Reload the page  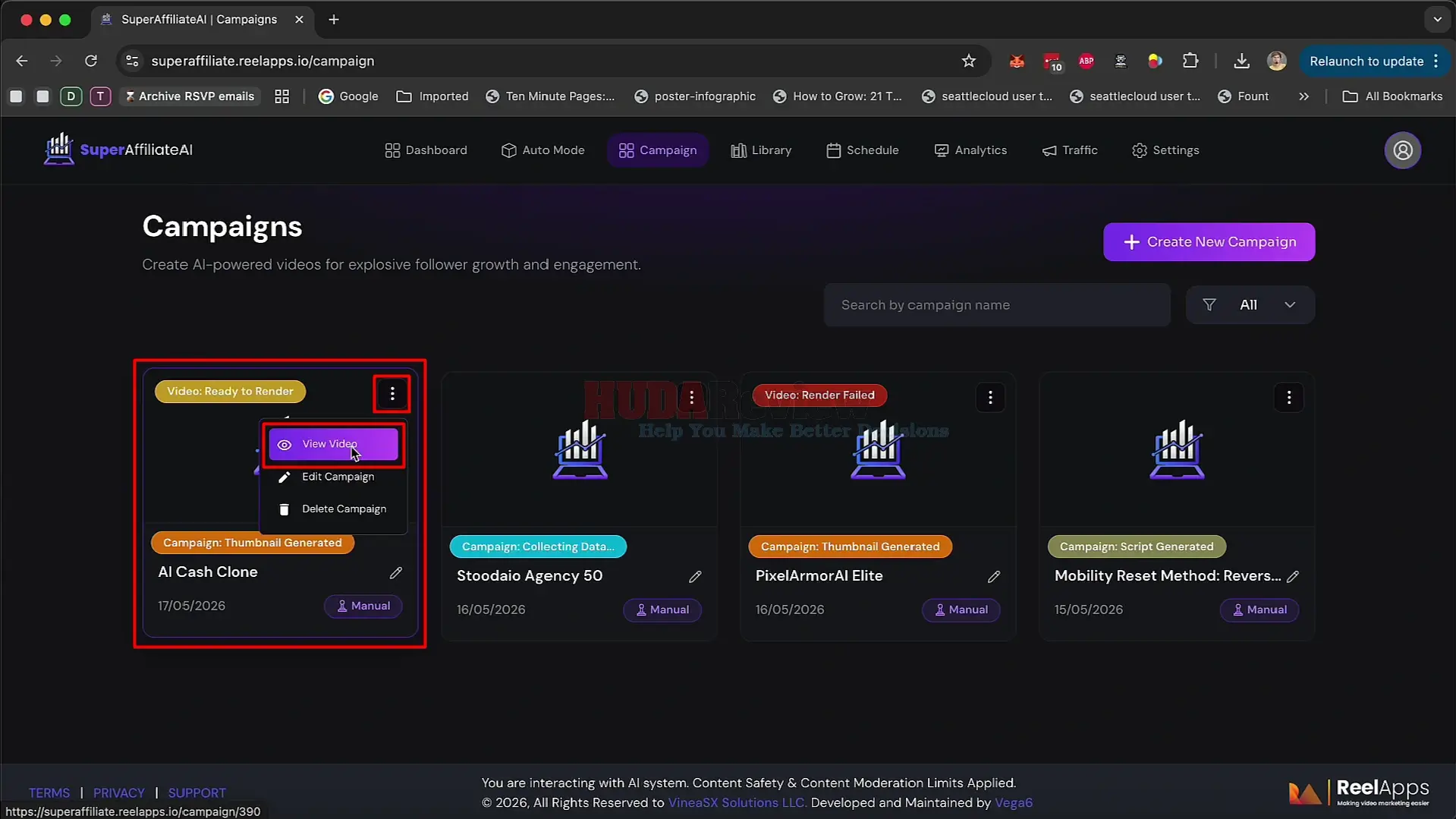point(91,61)
